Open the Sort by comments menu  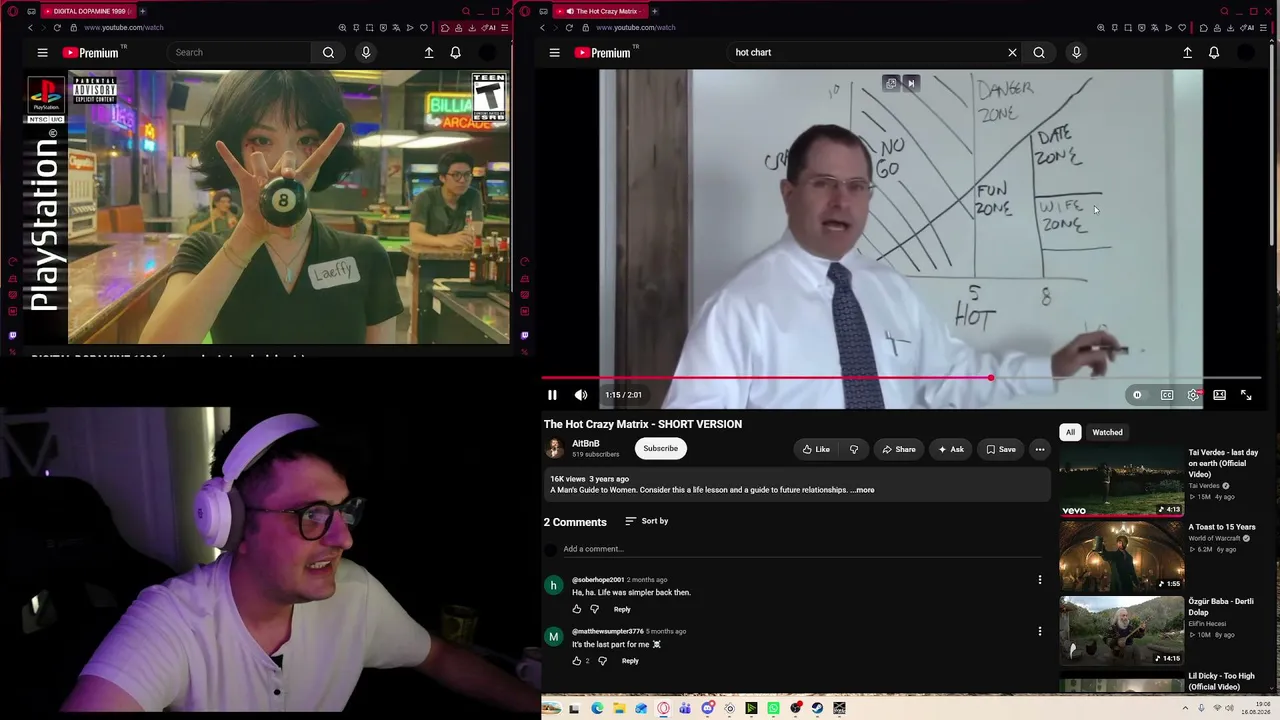click(646, 521)
